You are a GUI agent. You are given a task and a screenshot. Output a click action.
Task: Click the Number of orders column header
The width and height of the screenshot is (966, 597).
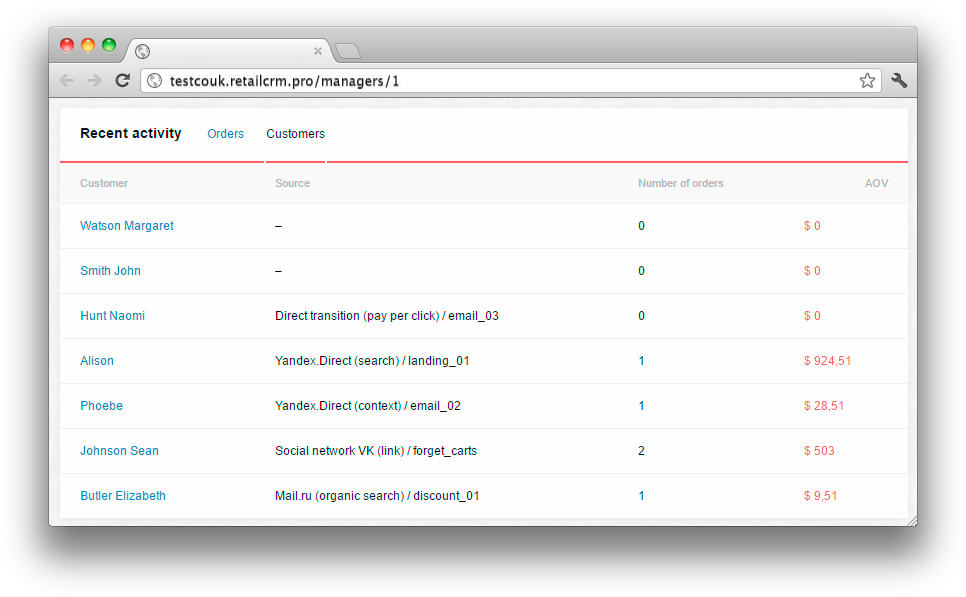tap(681, 183)
